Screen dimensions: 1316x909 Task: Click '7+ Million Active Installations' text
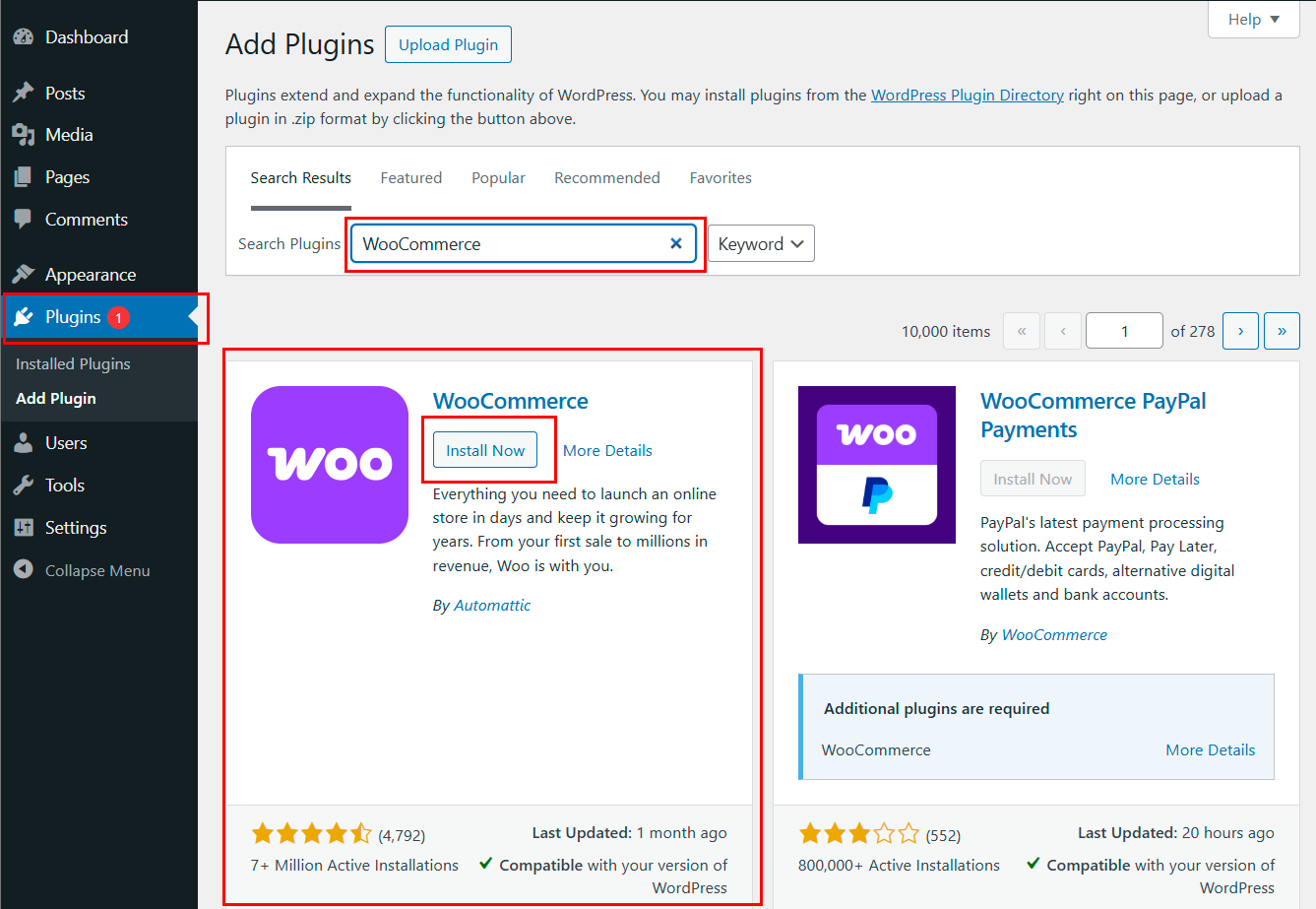[354, 866]
